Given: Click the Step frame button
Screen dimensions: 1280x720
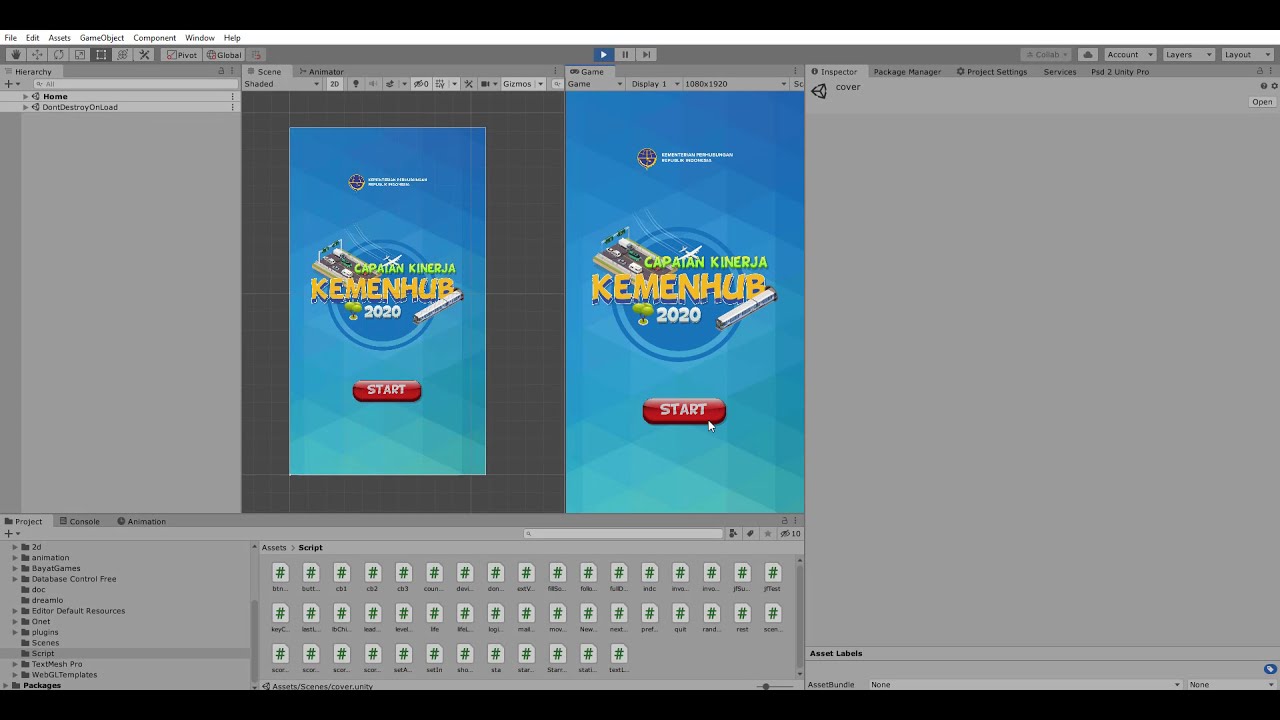Looking at the screenshot, I should [x=646, y=55].
